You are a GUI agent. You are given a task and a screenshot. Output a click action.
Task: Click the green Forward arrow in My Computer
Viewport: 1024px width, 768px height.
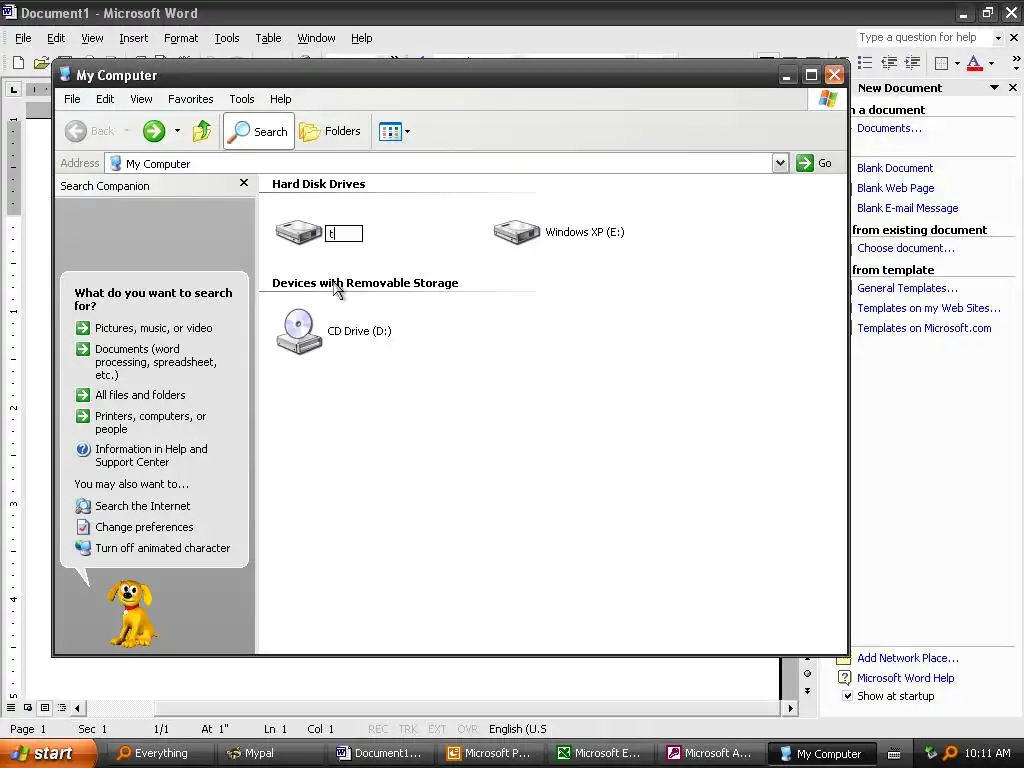tap(154, 131)
